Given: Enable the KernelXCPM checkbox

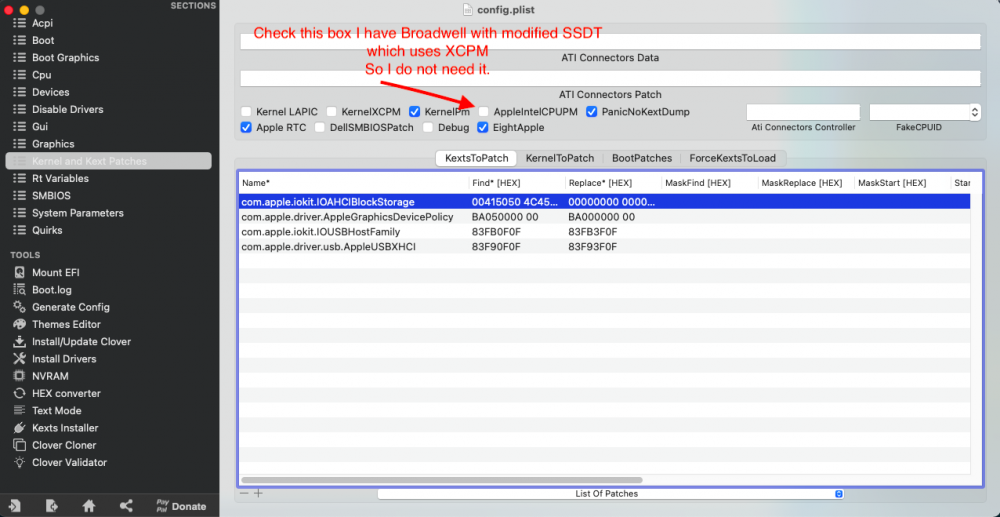Looking at the screenshot, I should click(332, 112).
